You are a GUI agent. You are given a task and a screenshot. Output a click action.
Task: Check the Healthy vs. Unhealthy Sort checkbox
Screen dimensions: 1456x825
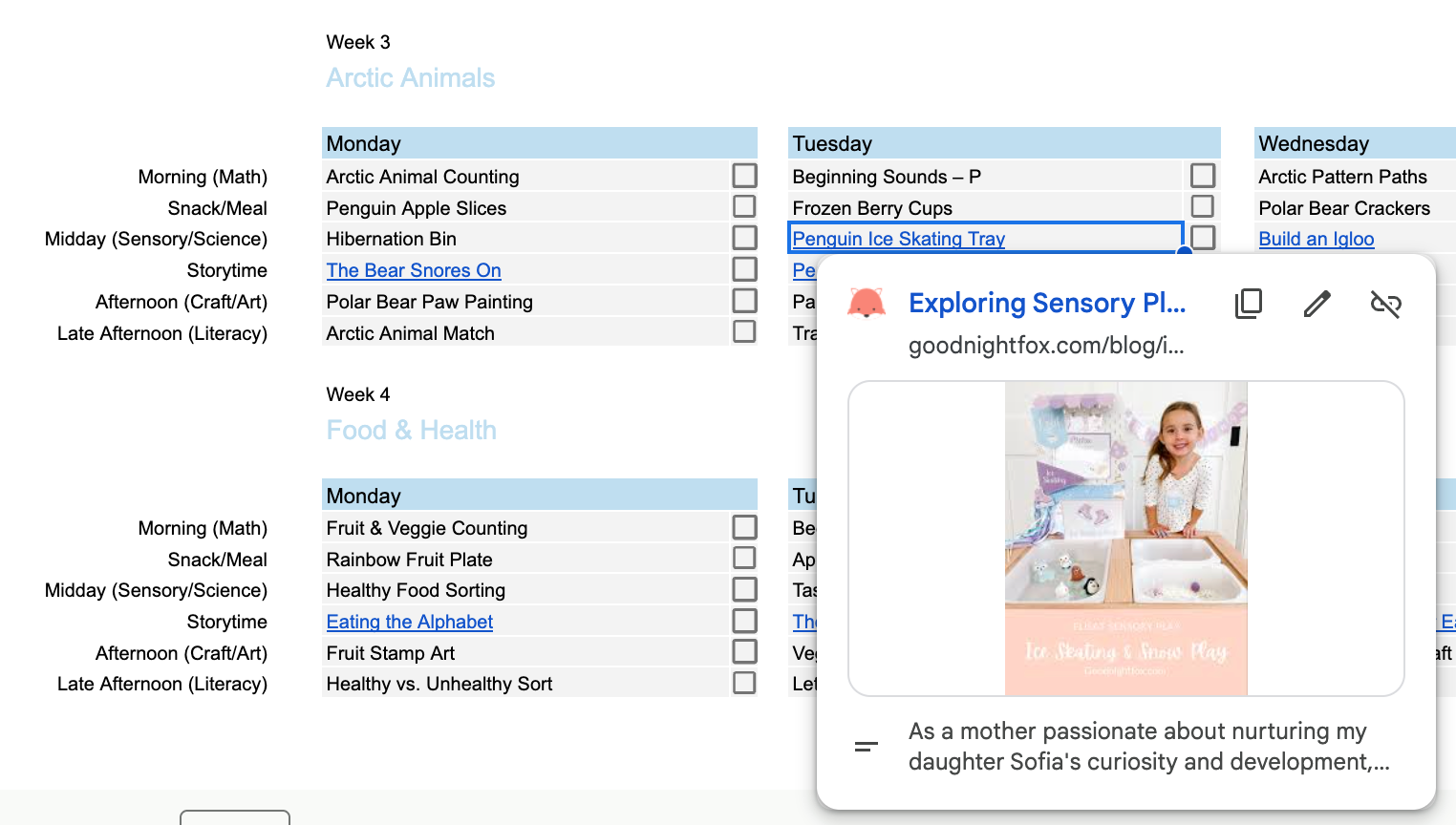[744, 683]
